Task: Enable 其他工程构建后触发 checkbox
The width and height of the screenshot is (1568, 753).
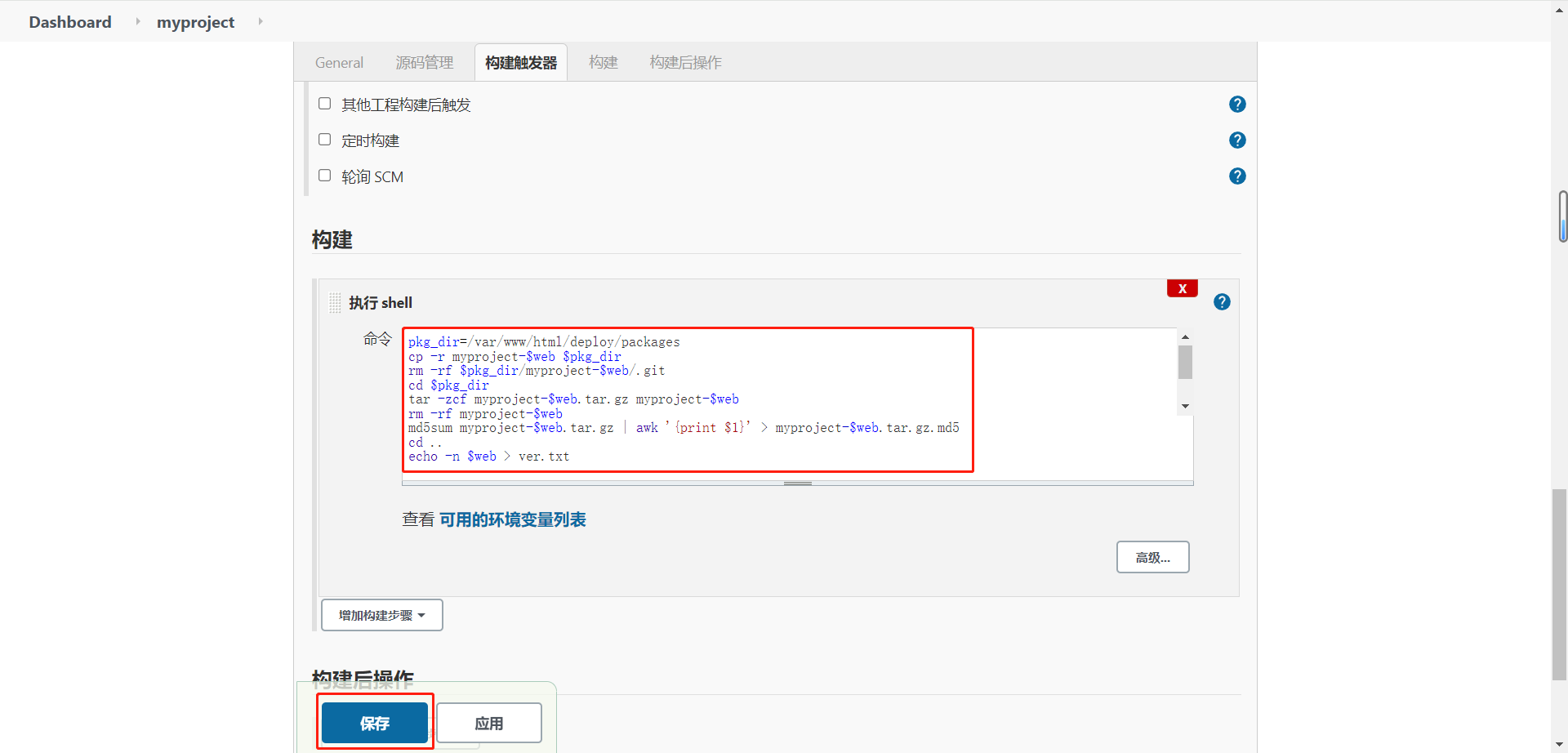Action: pyautogui.click(x=324, y=104)
